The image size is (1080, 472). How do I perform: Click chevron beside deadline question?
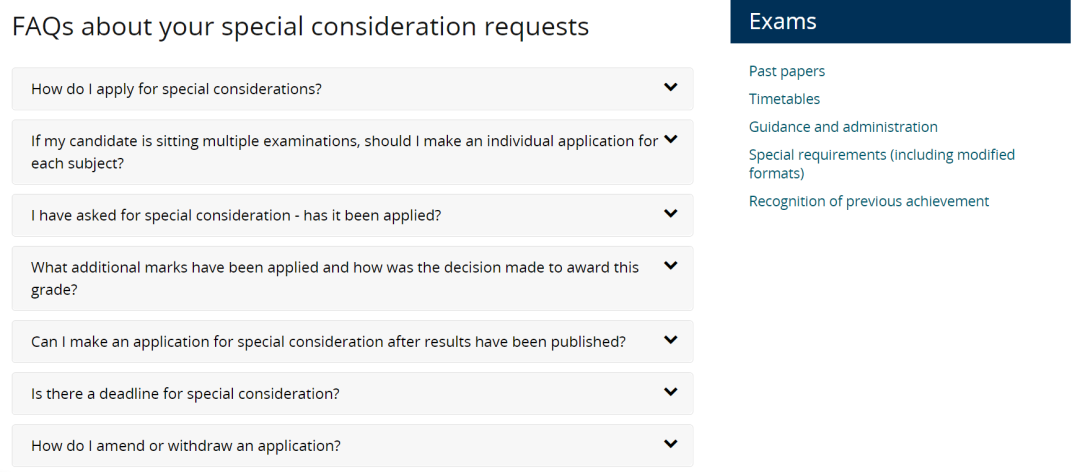point(671,392)
